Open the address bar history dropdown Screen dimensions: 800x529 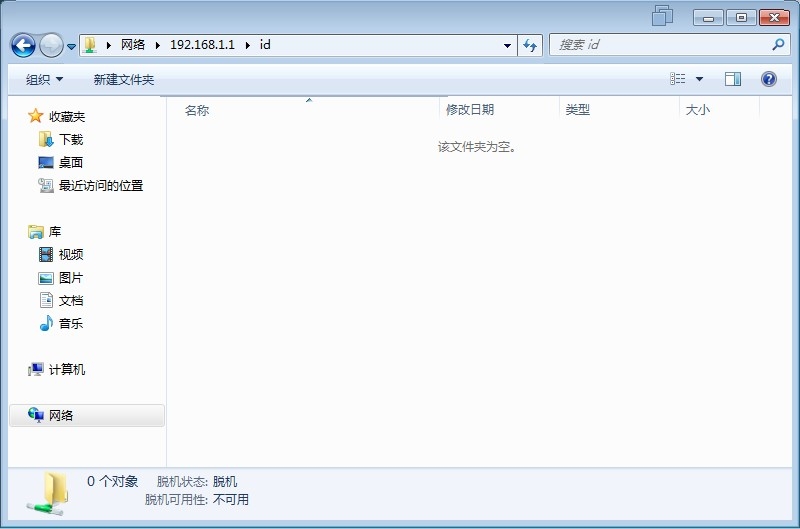click(507, 45)
